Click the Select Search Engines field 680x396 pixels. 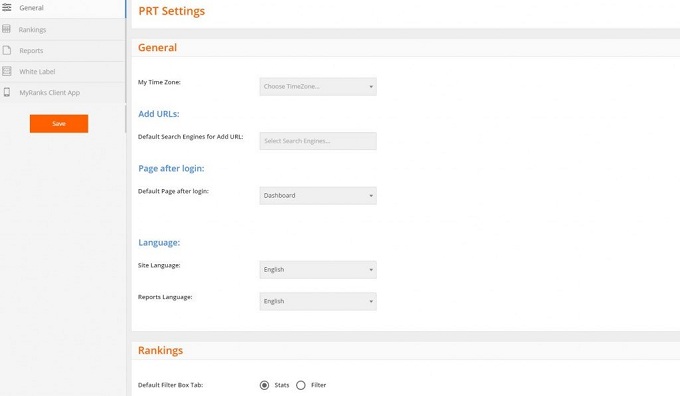(318, 141)
